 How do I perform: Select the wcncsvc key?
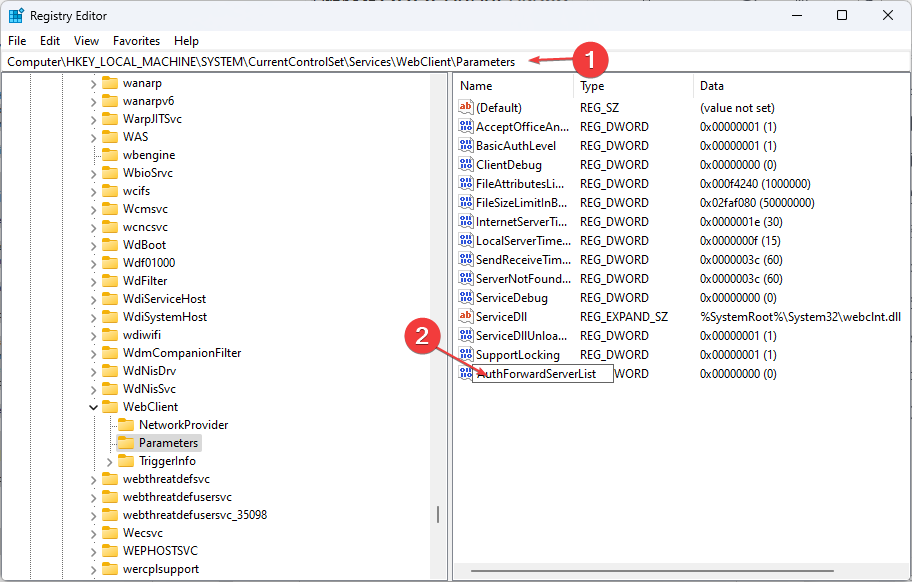(x=145, y=227)
